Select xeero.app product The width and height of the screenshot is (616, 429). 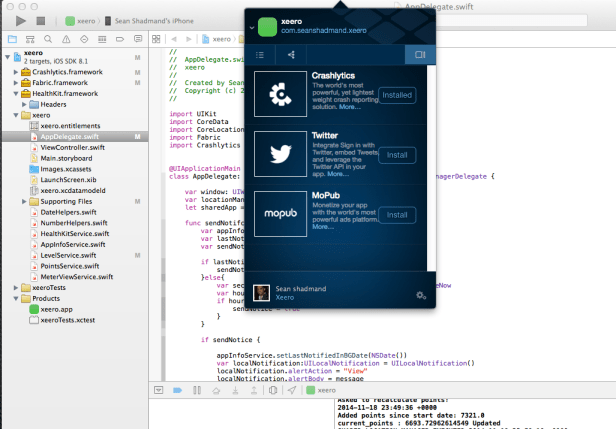56,309
